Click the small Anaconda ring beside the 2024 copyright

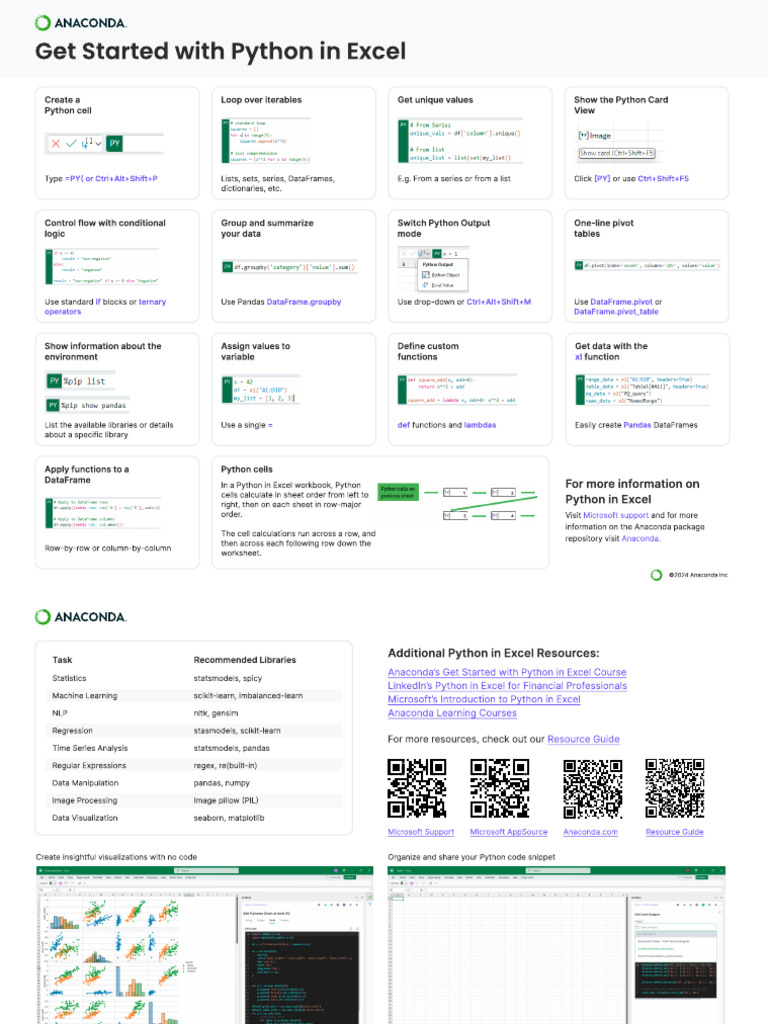[x=656, y=575]
